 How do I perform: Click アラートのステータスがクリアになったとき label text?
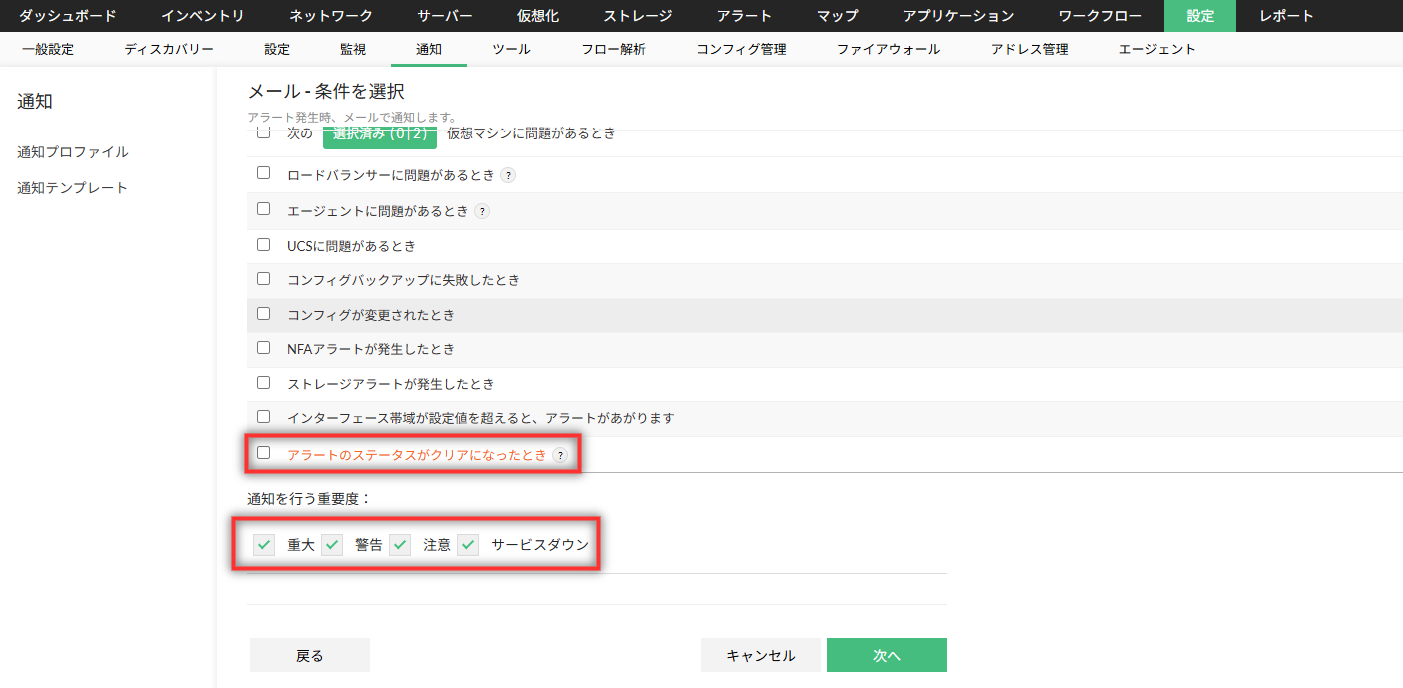[417, 455]
